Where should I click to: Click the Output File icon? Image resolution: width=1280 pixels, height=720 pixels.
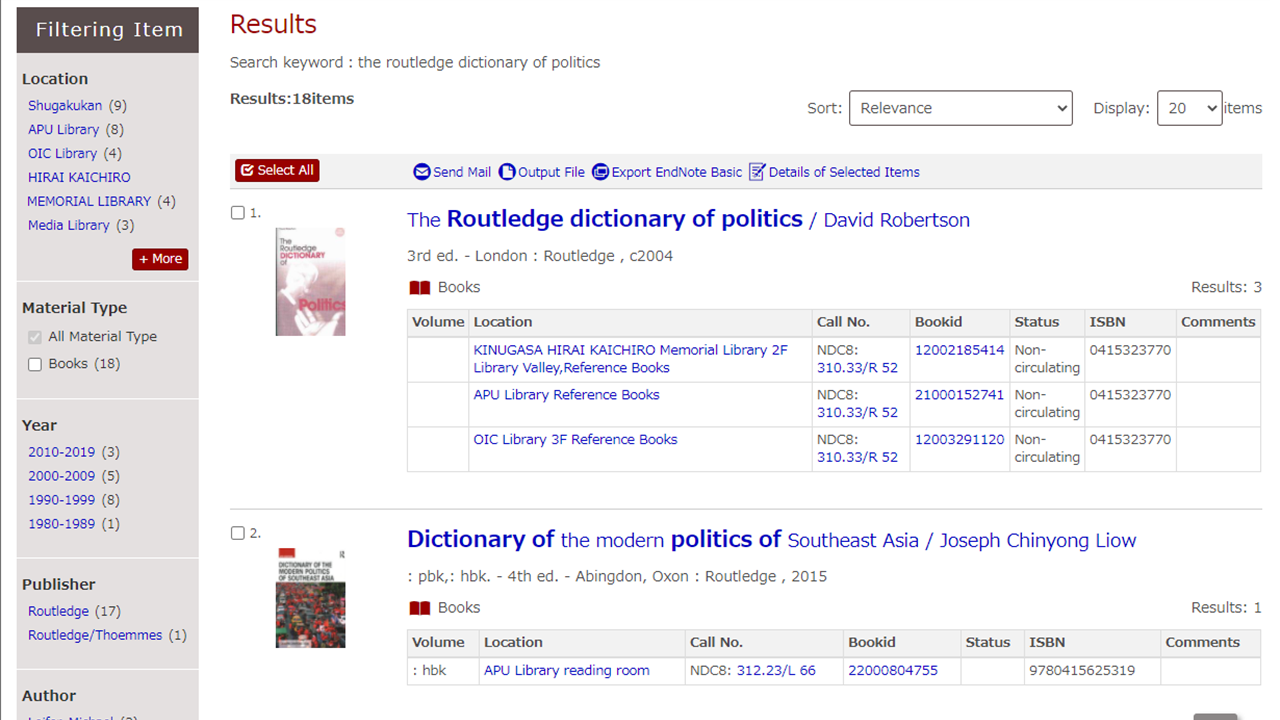pos(507,172)
